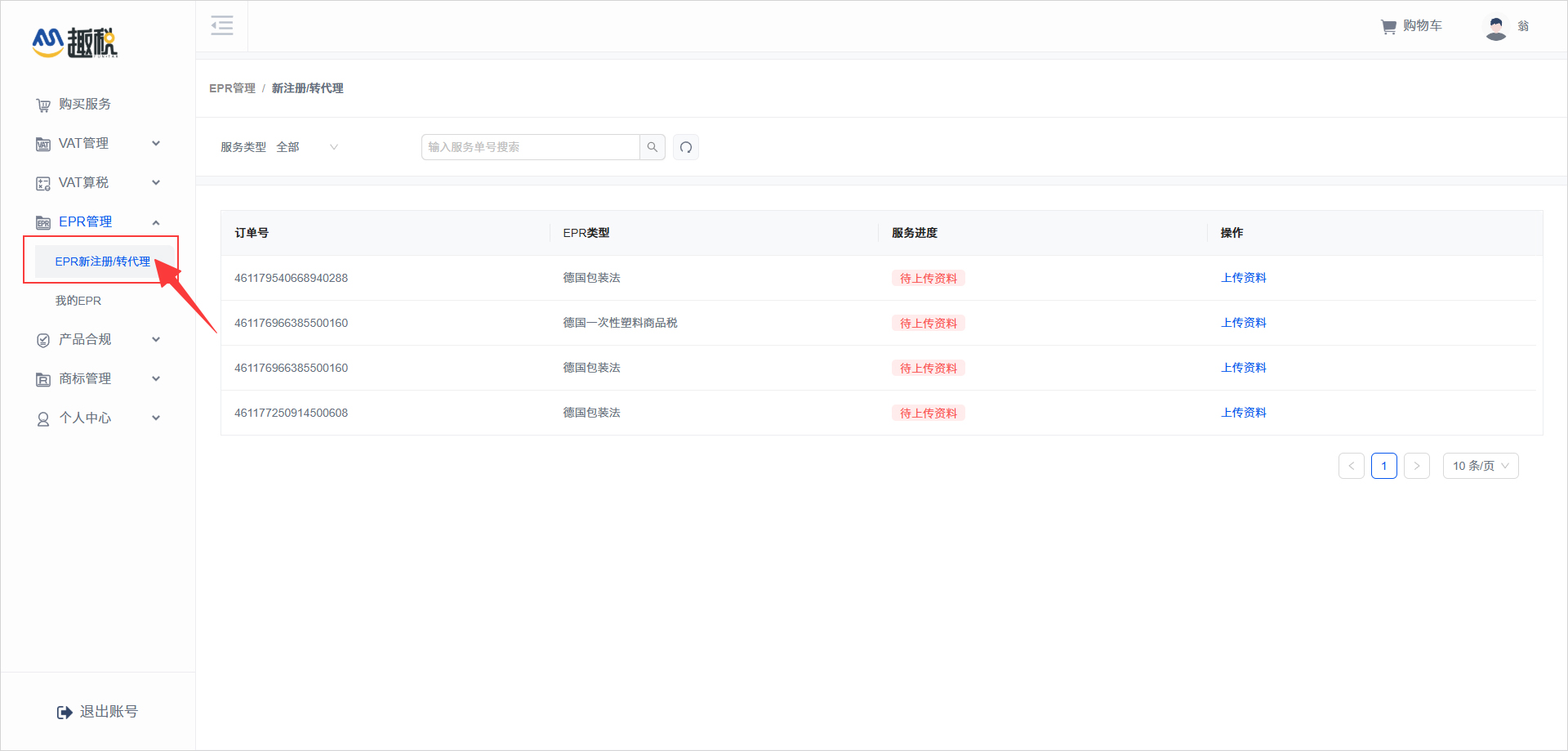Go to next page arrow in pagination
The image size is (1568, 751).
tap(1416, 466)
